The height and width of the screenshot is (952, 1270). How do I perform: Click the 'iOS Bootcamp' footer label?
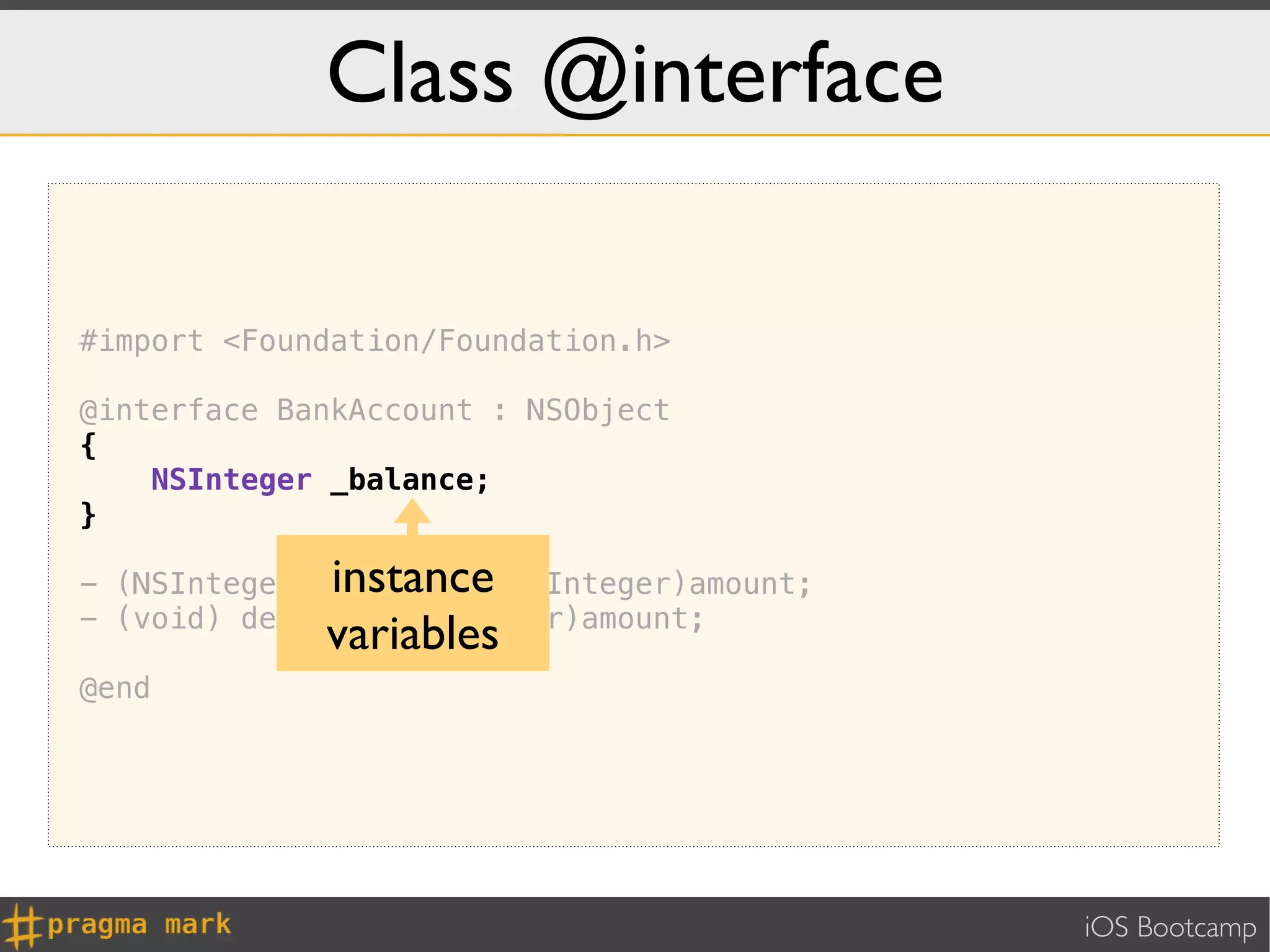1170,928
